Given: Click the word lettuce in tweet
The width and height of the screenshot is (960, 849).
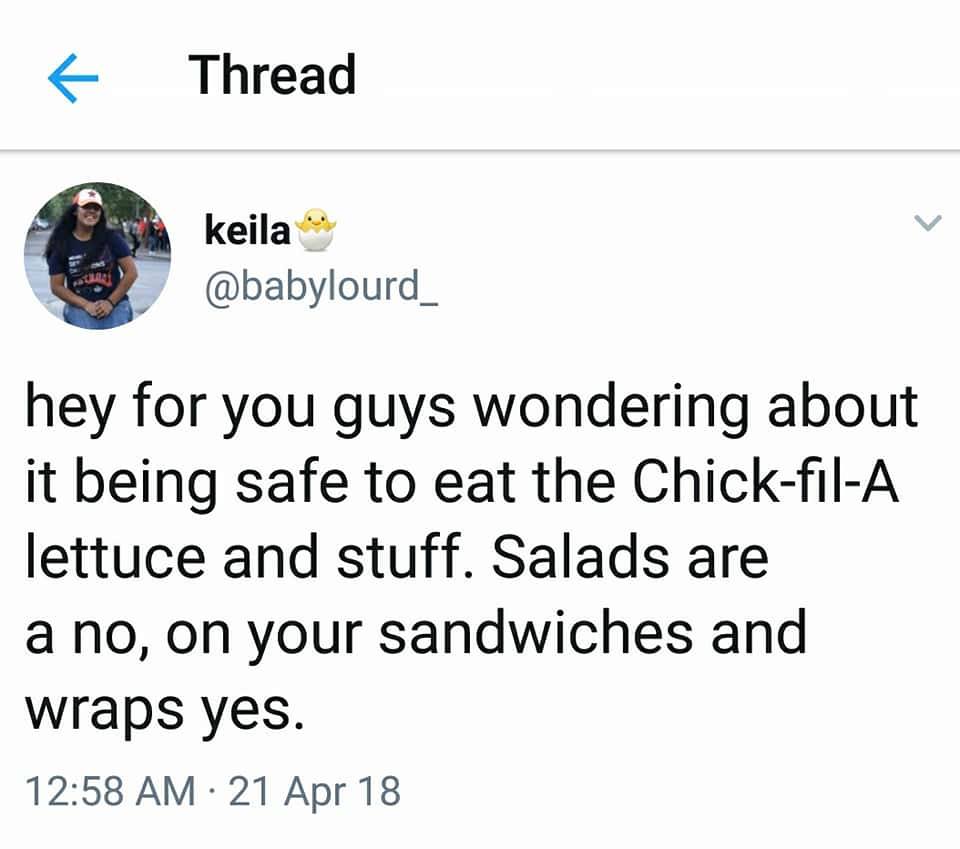Looking at the screenshot, I should [x=116, y=556].
